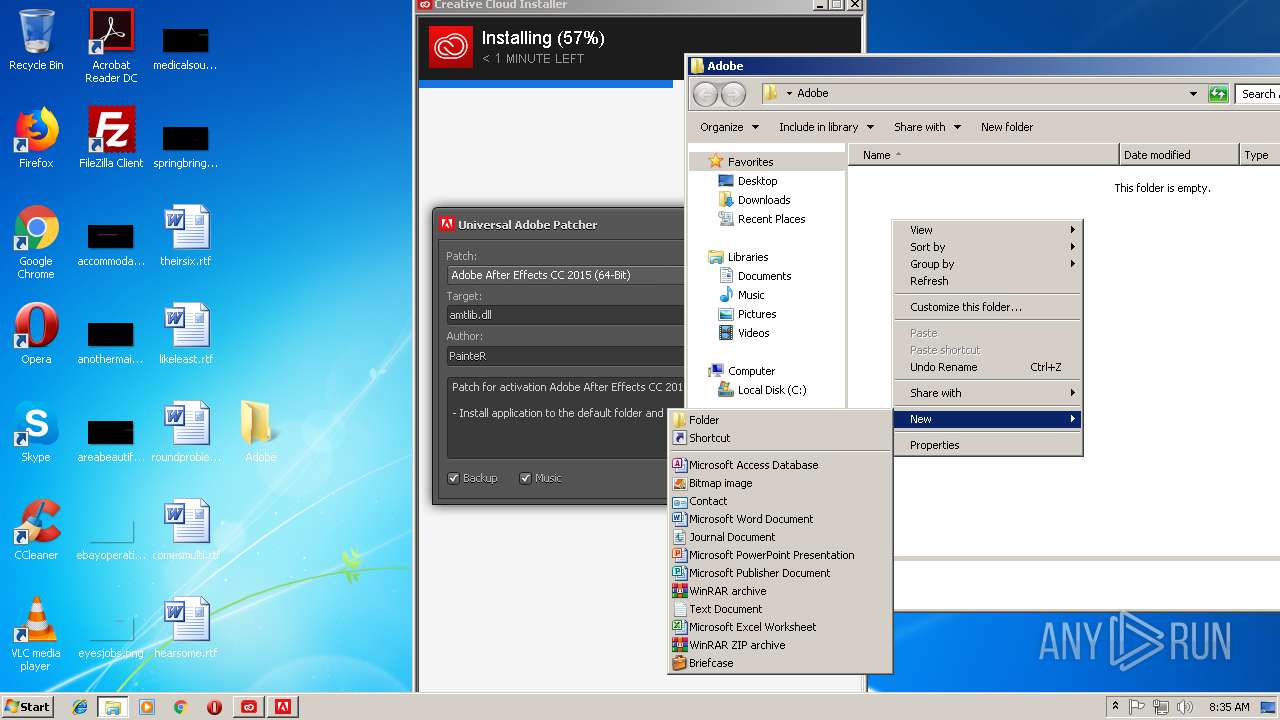The width and height of the screenshot is (1280, 720).
Task: Expand the View submenu in context menu
Action: click(x=987, y=230)
